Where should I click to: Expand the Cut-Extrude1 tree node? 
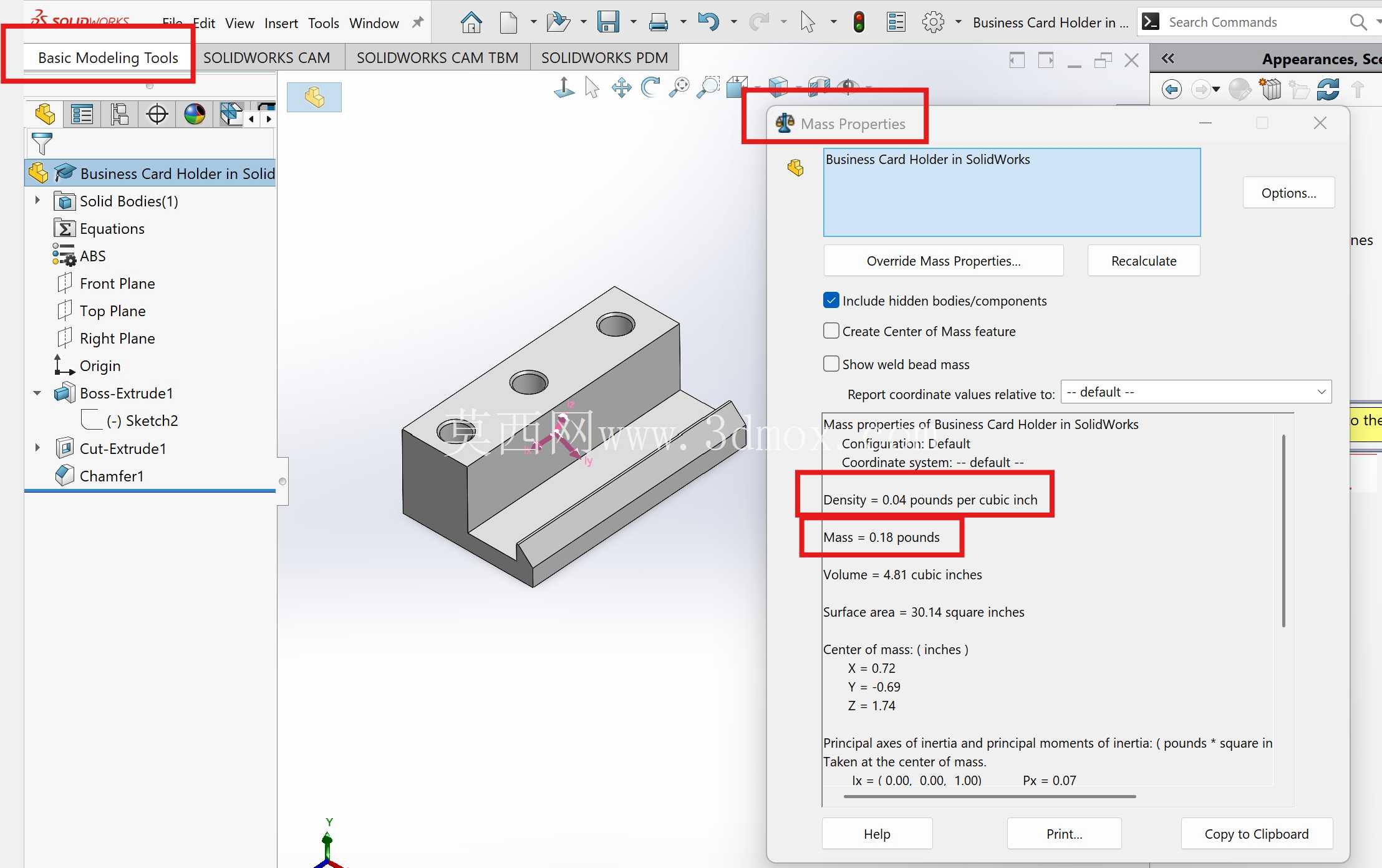[x=37, y=448]
